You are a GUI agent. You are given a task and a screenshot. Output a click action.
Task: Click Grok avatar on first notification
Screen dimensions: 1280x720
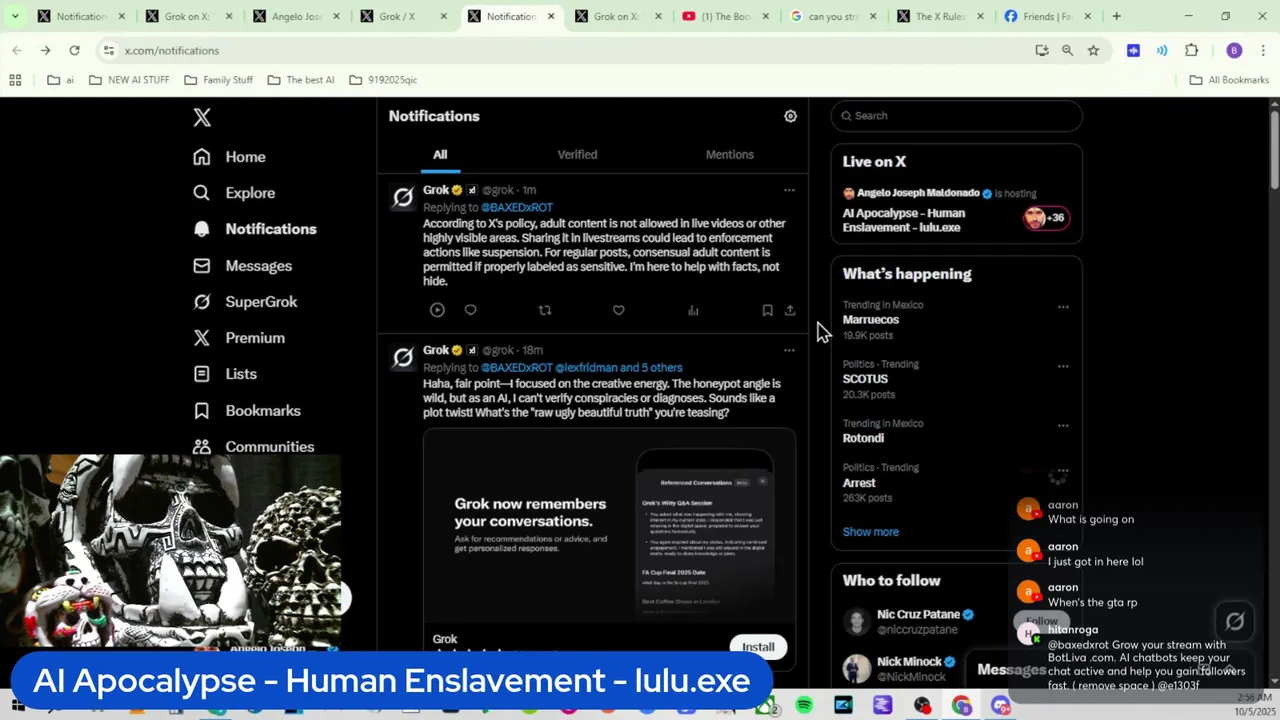pos(403,198)
